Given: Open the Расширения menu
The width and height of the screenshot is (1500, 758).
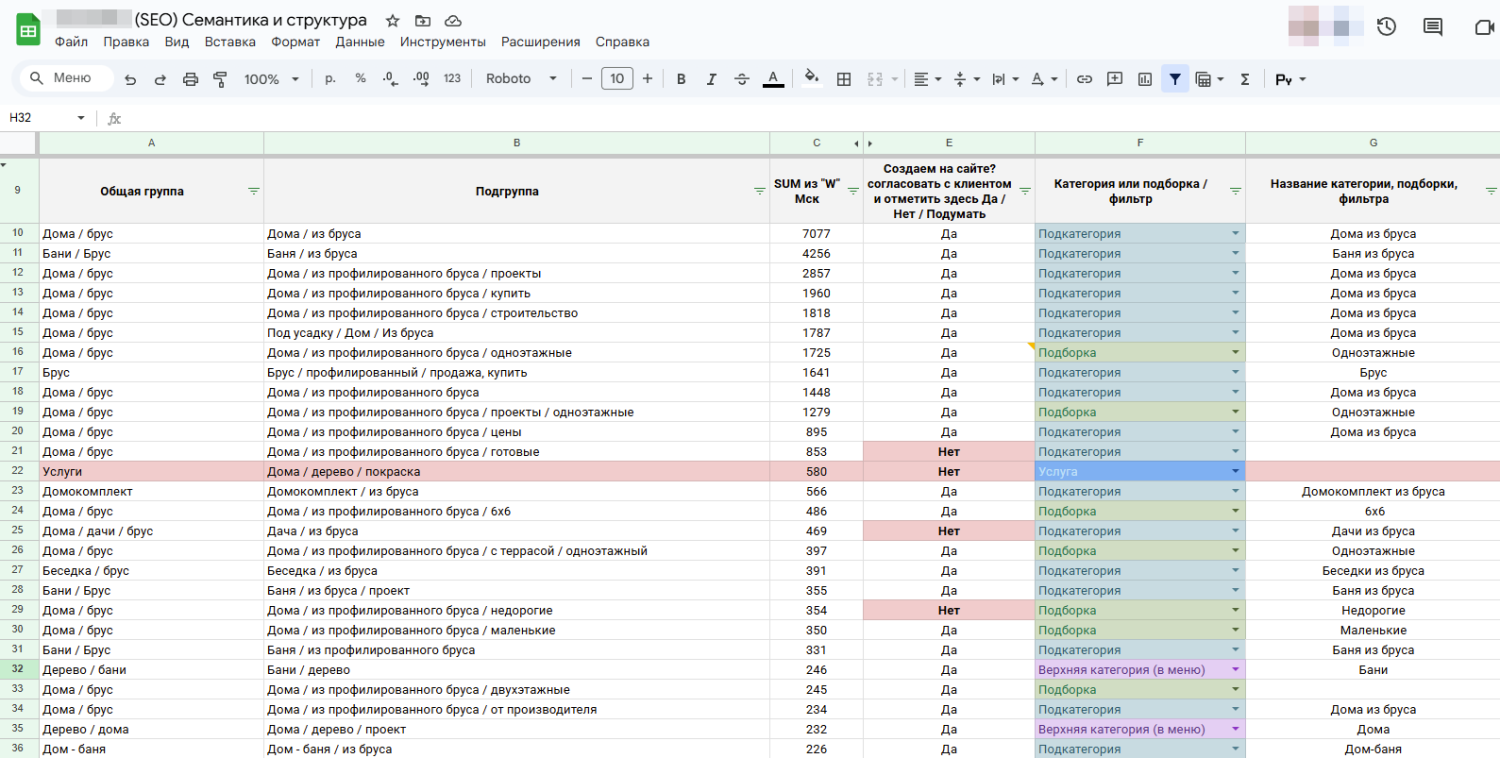Looking at the screenshot, I should 540,42.
